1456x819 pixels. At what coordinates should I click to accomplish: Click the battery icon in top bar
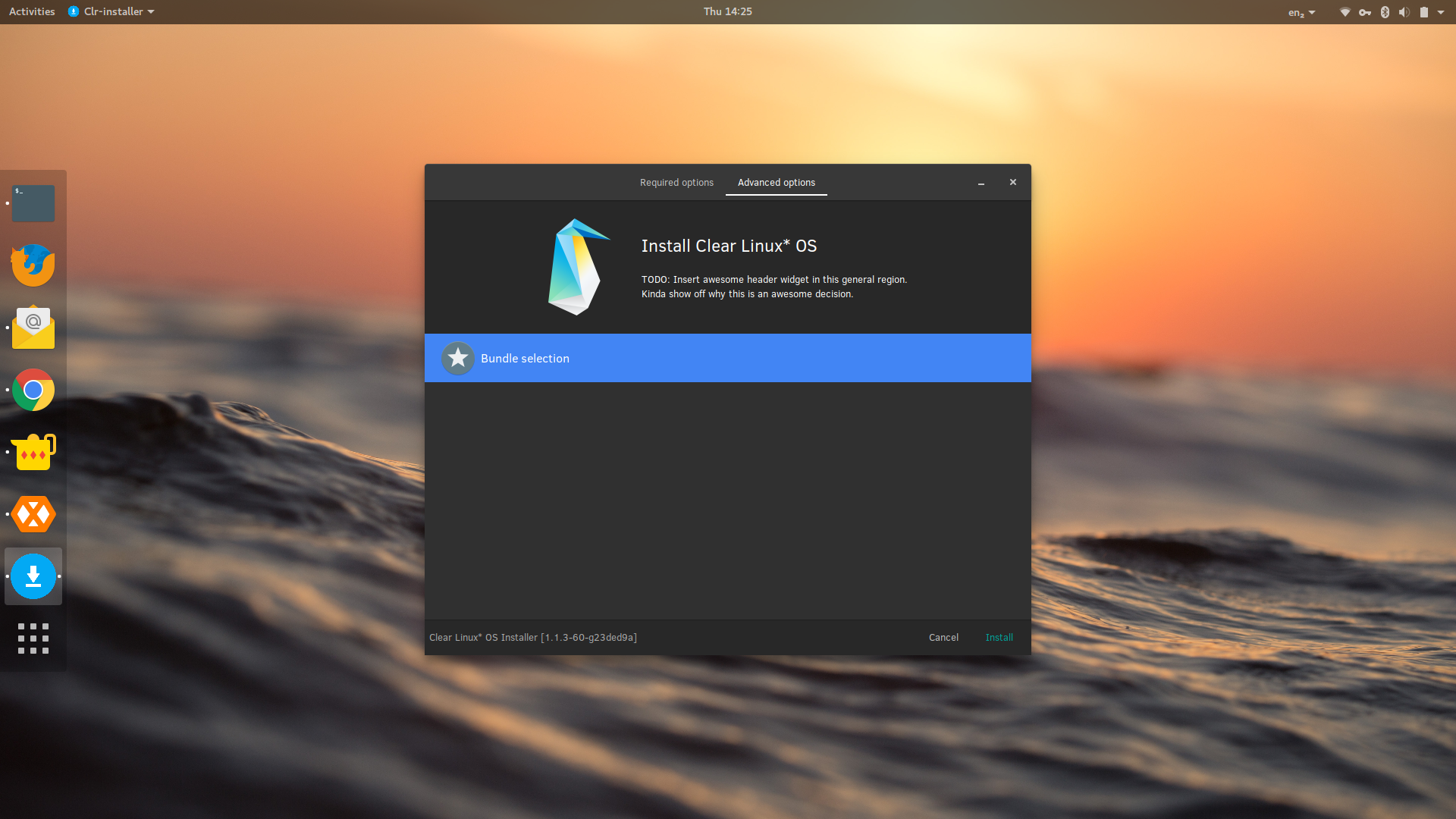coord(1424,12)
